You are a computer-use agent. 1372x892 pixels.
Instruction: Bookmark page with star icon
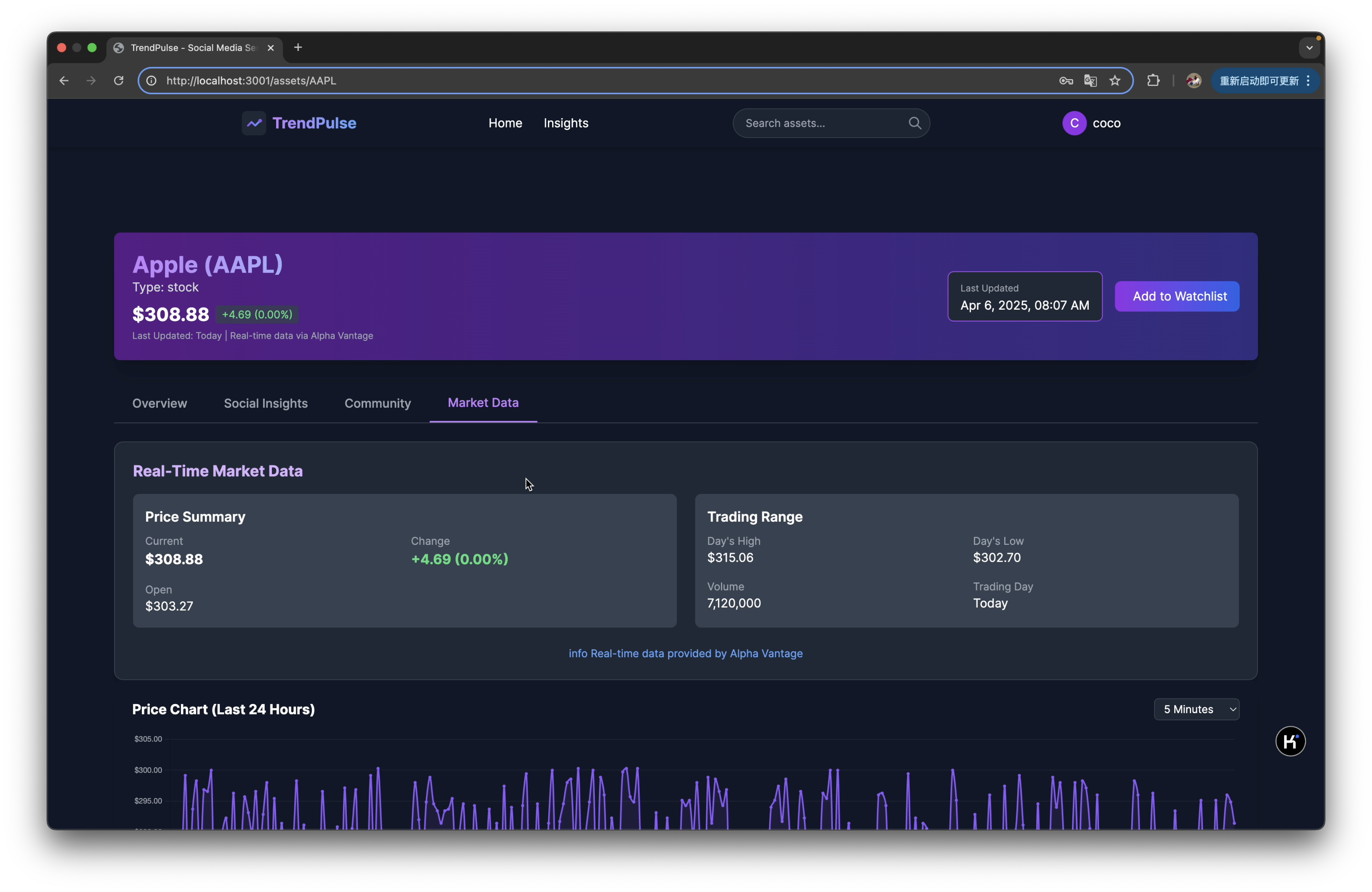pyautogui.click(x=1115, y=81)
